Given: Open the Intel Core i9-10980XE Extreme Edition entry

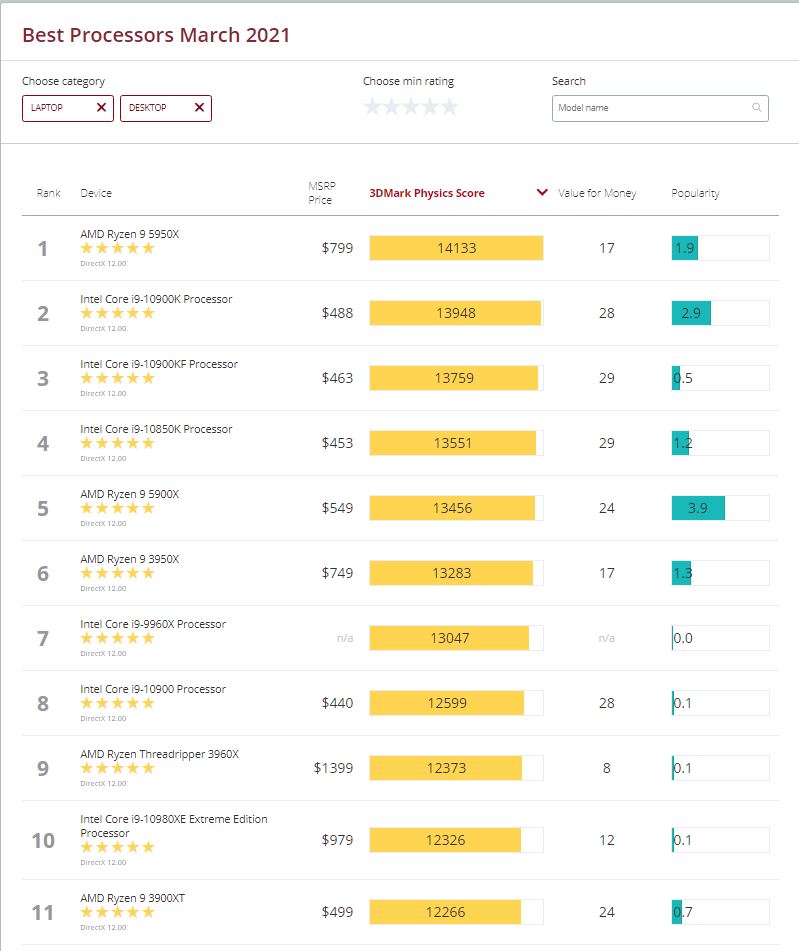Looking at the screenshot, I should tap(174, 825).
